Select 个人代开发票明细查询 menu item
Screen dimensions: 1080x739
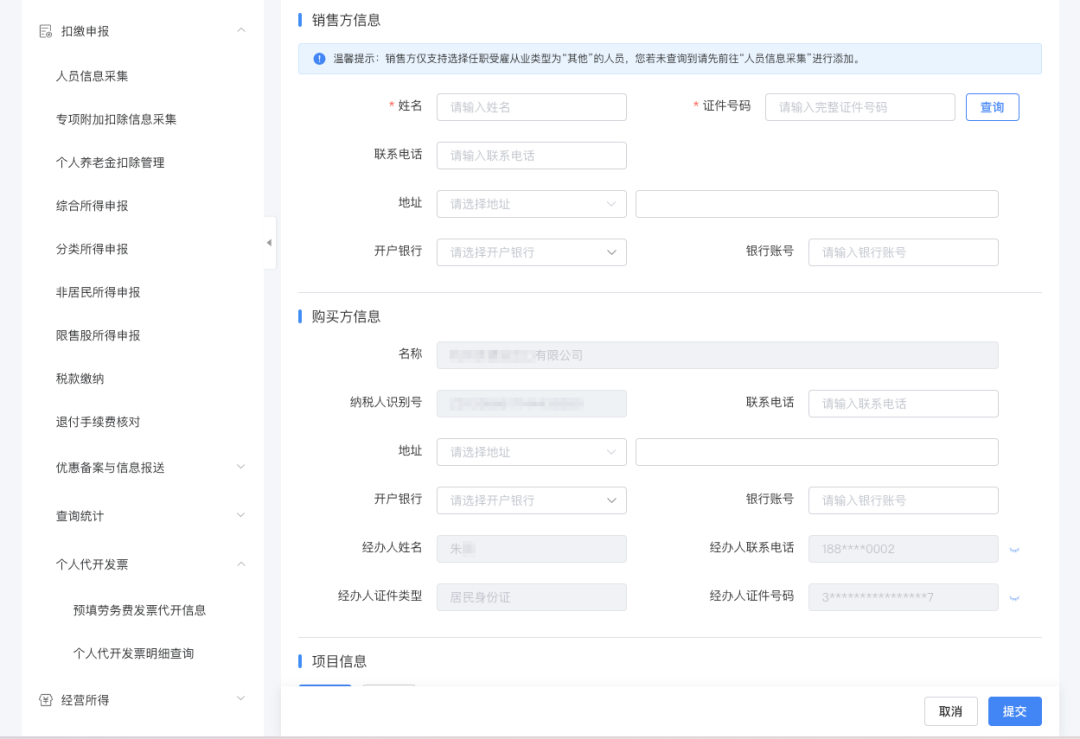pyautogui.click(x=133, y=654)
